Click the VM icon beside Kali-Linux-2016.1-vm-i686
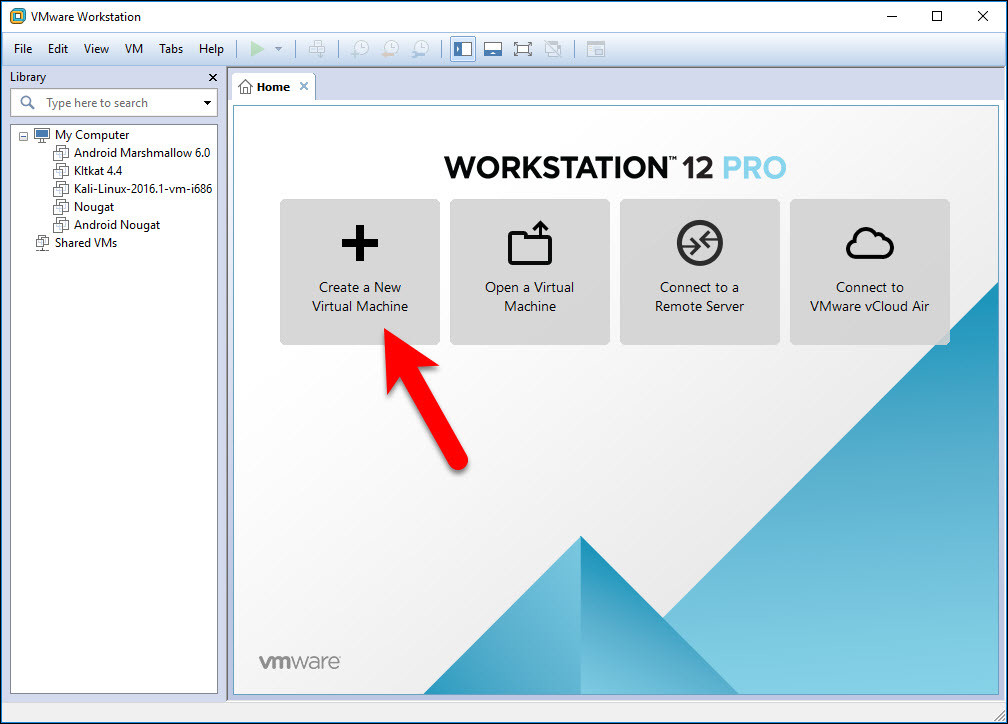 61,189
